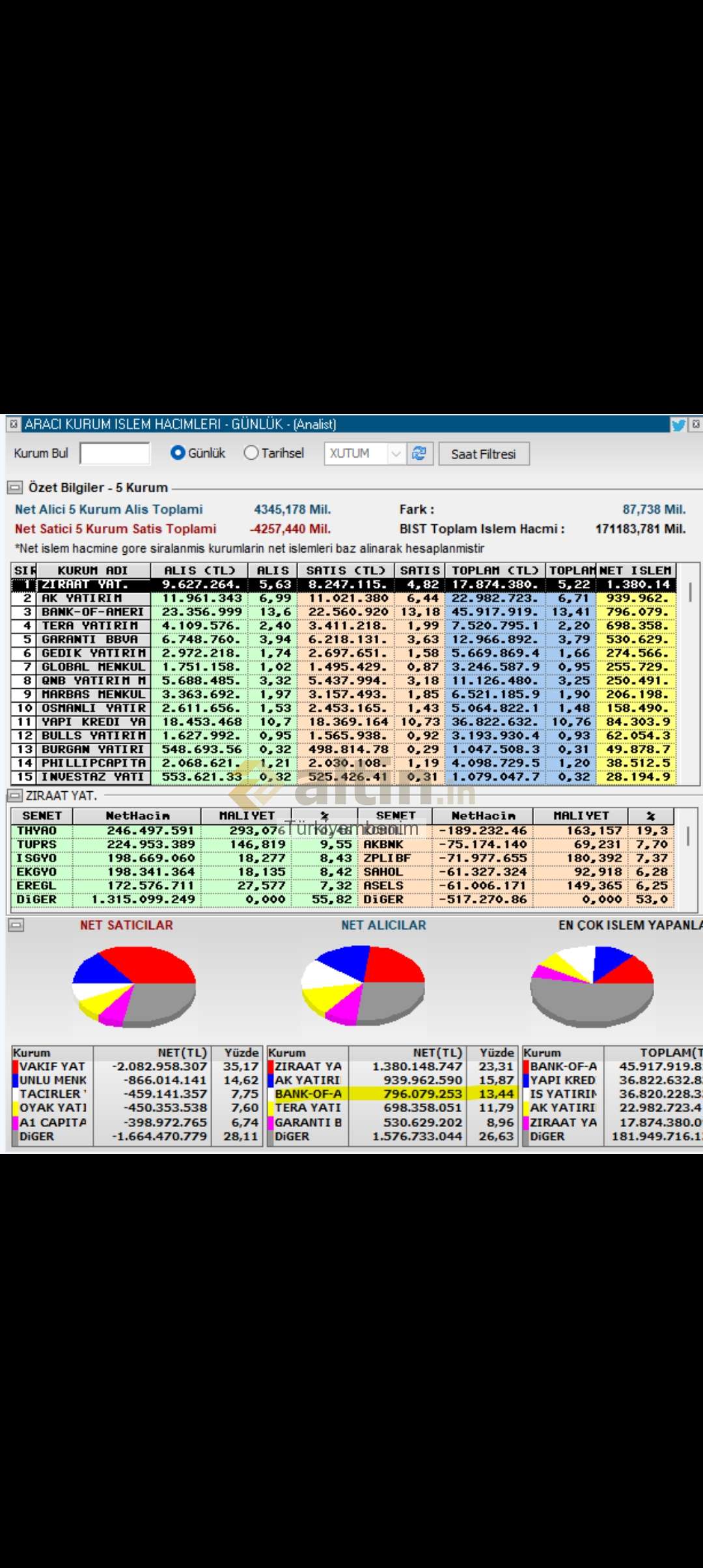This screenshot has width=703, height=1568.
Task: Collapse the ZIRAAT YAT. detail section
Action: [14, 795]
